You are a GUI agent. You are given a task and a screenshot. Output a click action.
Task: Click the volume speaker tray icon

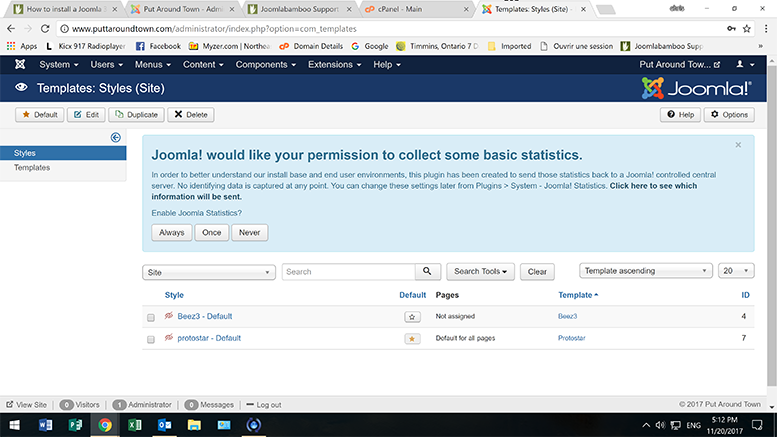(660, 425)
